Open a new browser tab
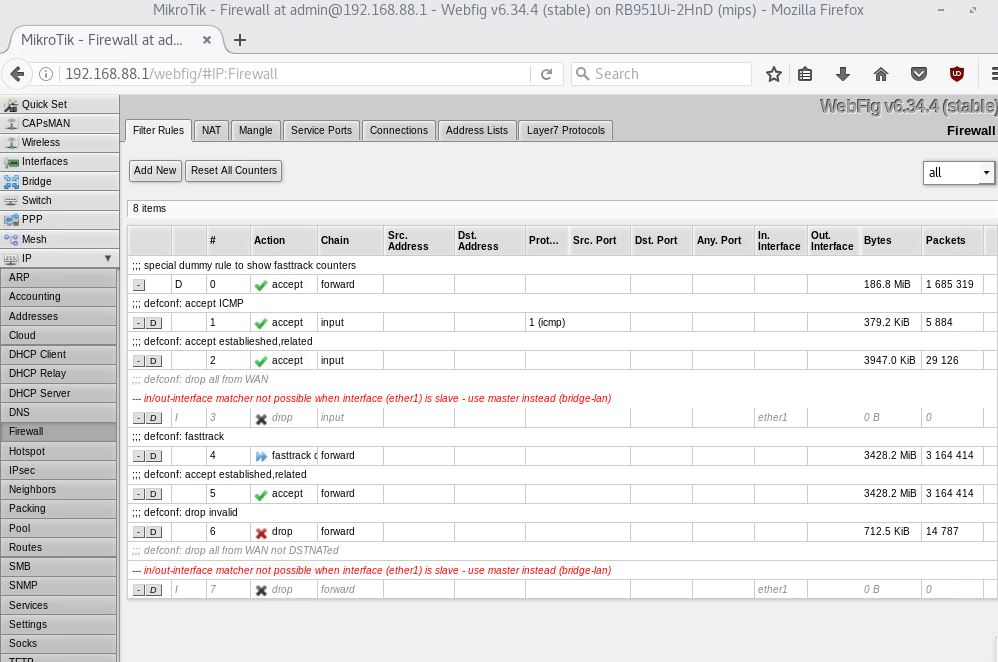Image resolution: width=998 pixels, height=662 pixels. (x=240, y=40)
